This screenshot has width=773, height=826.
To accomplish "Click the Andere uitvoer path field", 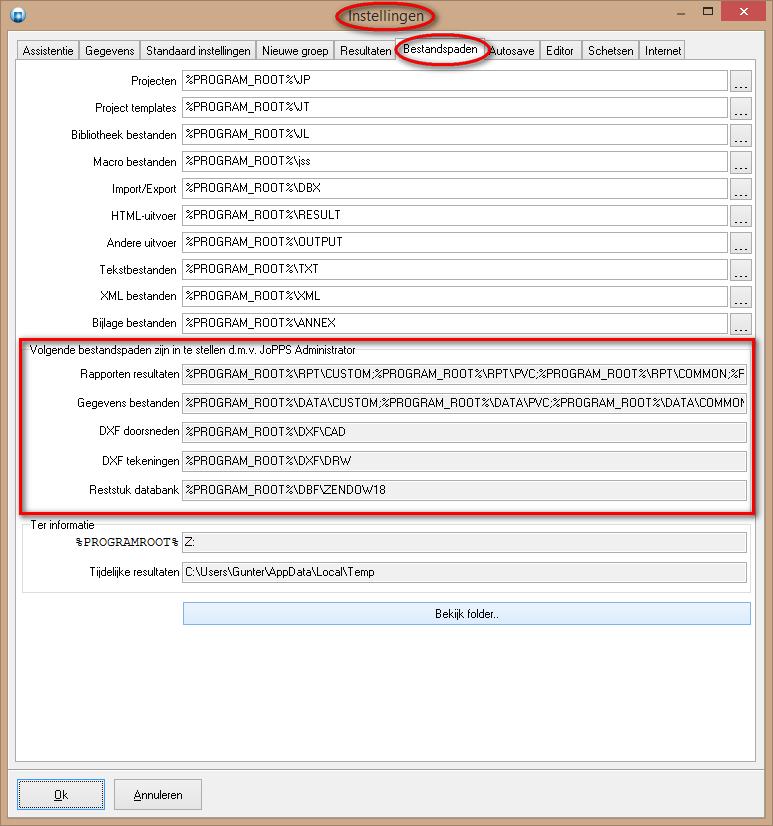I will (x=455, y=242).
